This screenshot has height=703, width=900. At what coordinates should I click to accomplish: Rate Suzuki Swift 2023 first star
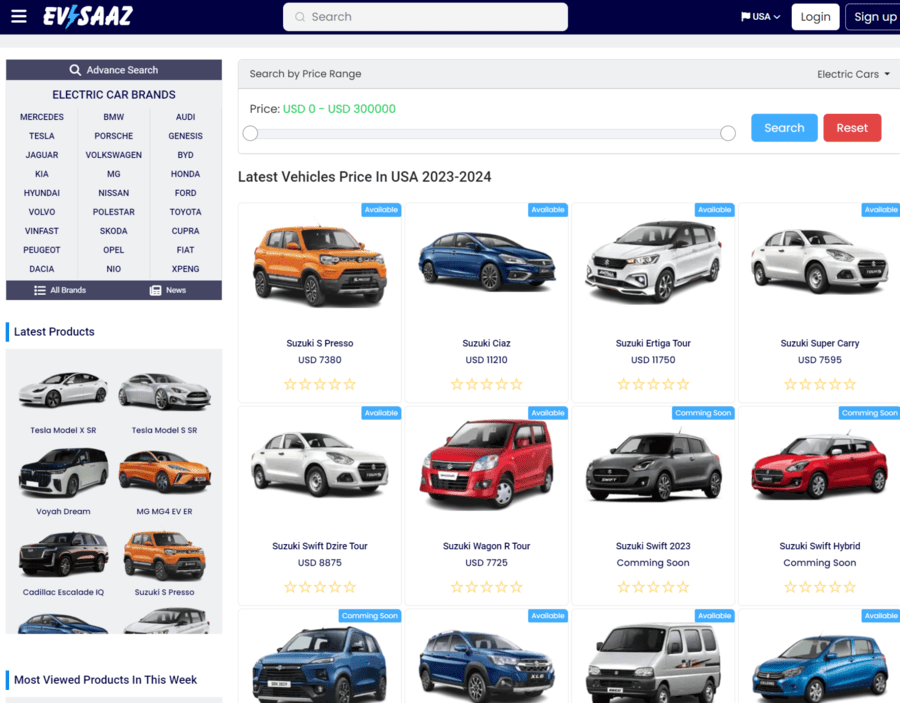tap(623, 587)
